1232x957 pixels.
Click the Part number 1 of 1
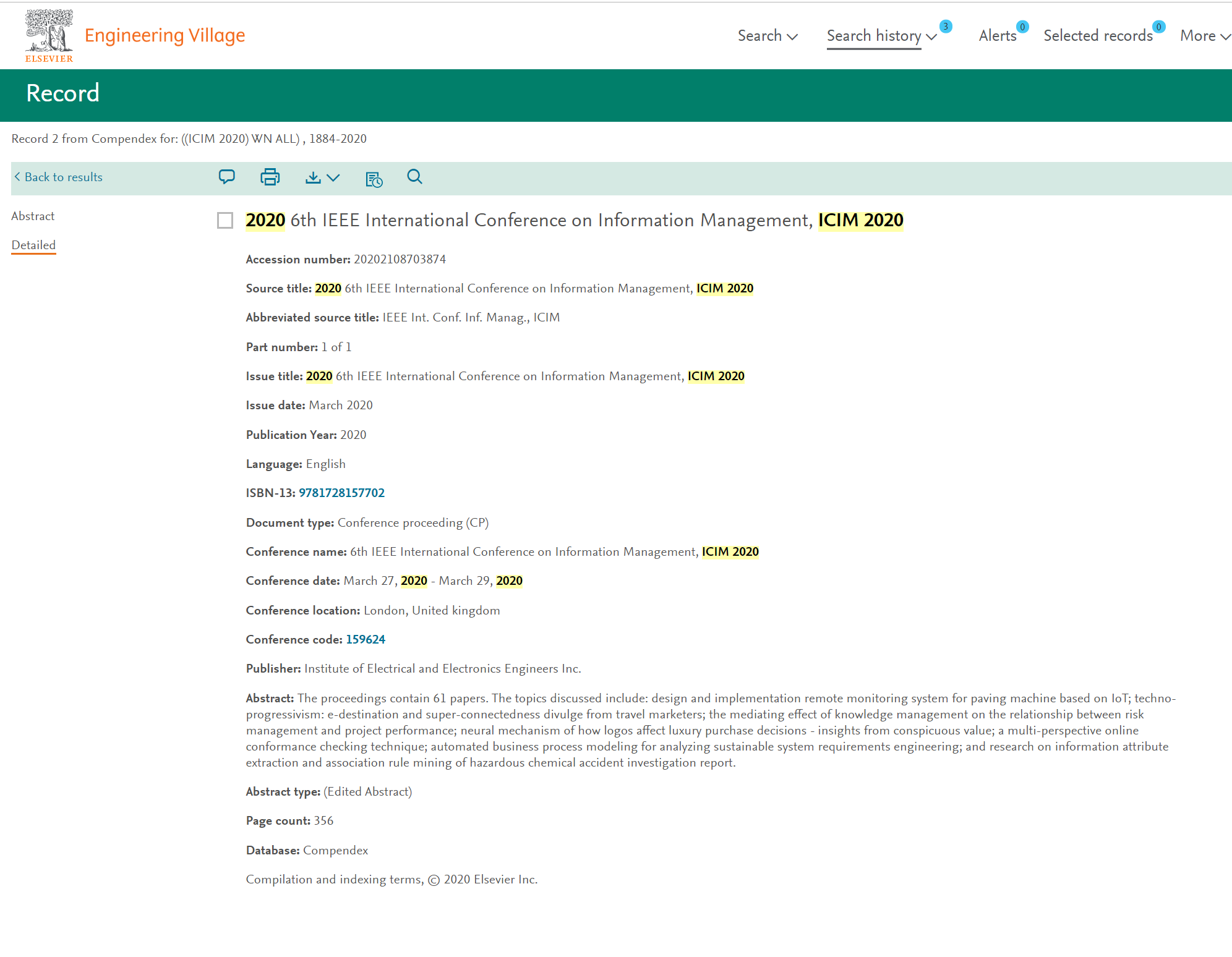click(x=336, y=347)
